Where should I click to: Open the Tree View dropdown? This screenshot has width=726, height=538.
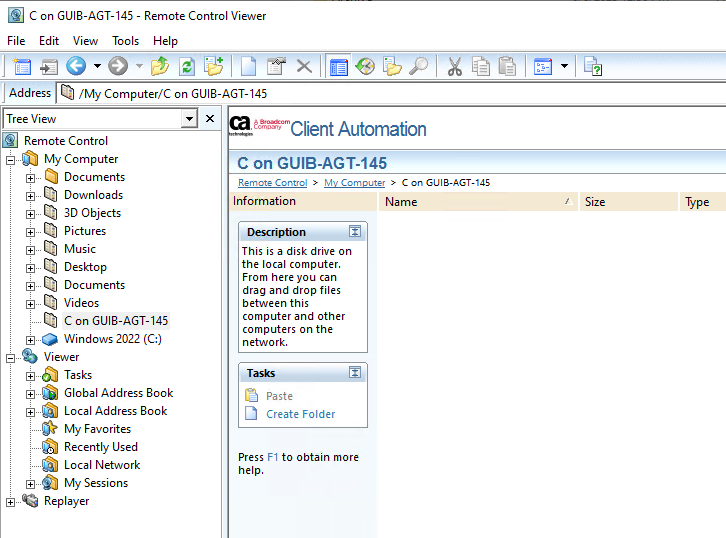(189, 119)
